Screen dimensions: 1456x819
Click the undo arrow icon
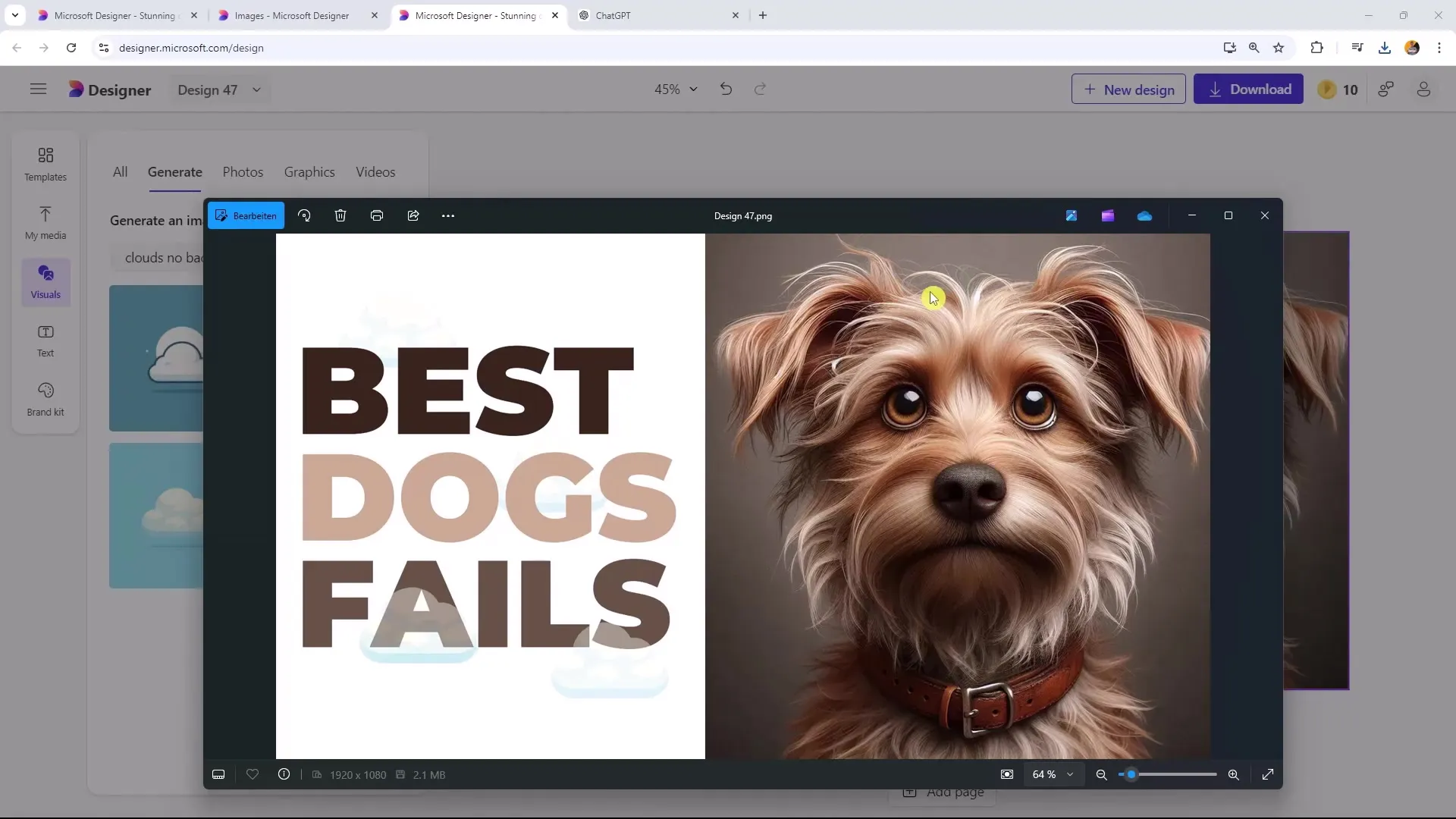(x=726, y=89)
